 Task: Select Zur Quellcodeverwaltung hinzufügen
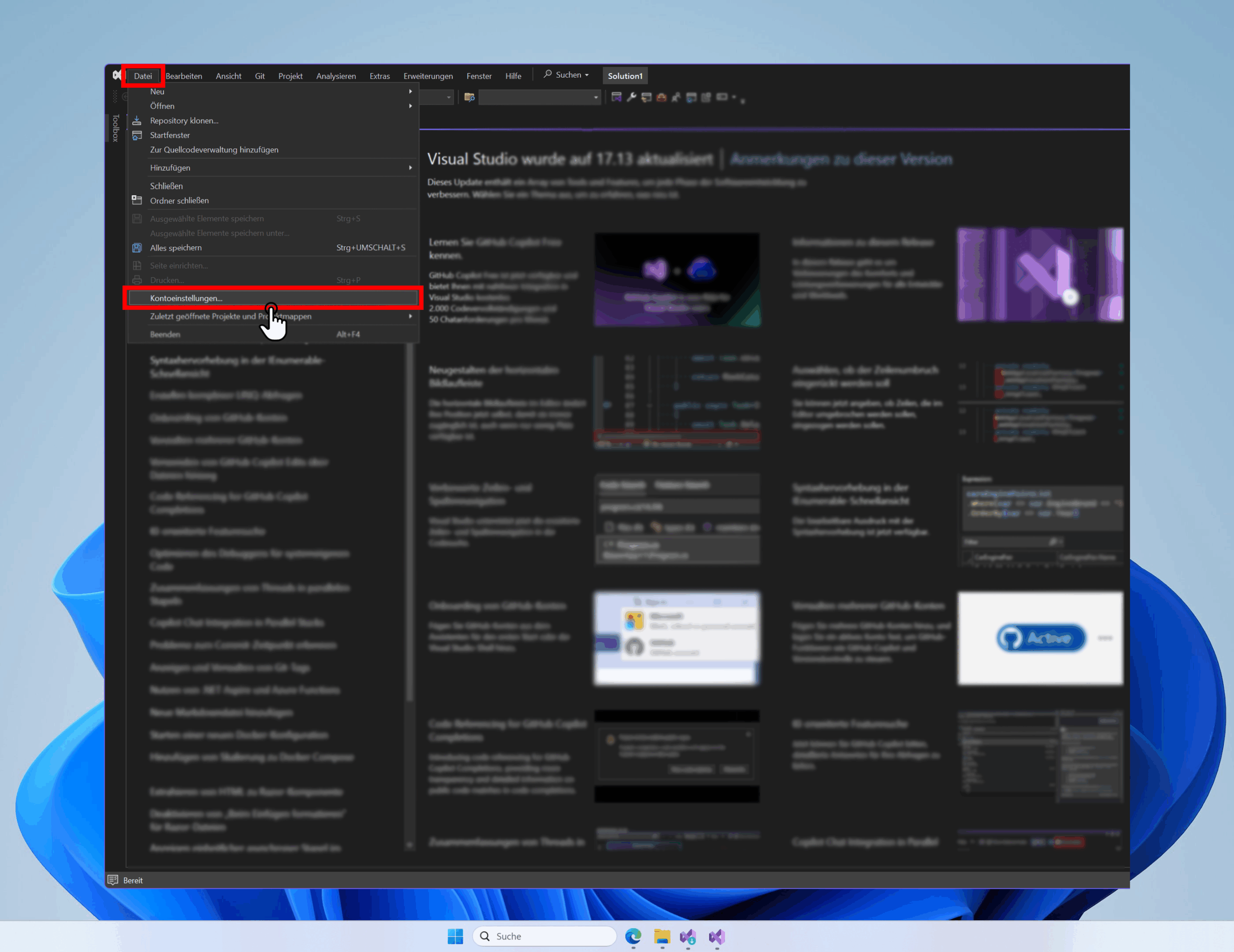pos(273,150)
